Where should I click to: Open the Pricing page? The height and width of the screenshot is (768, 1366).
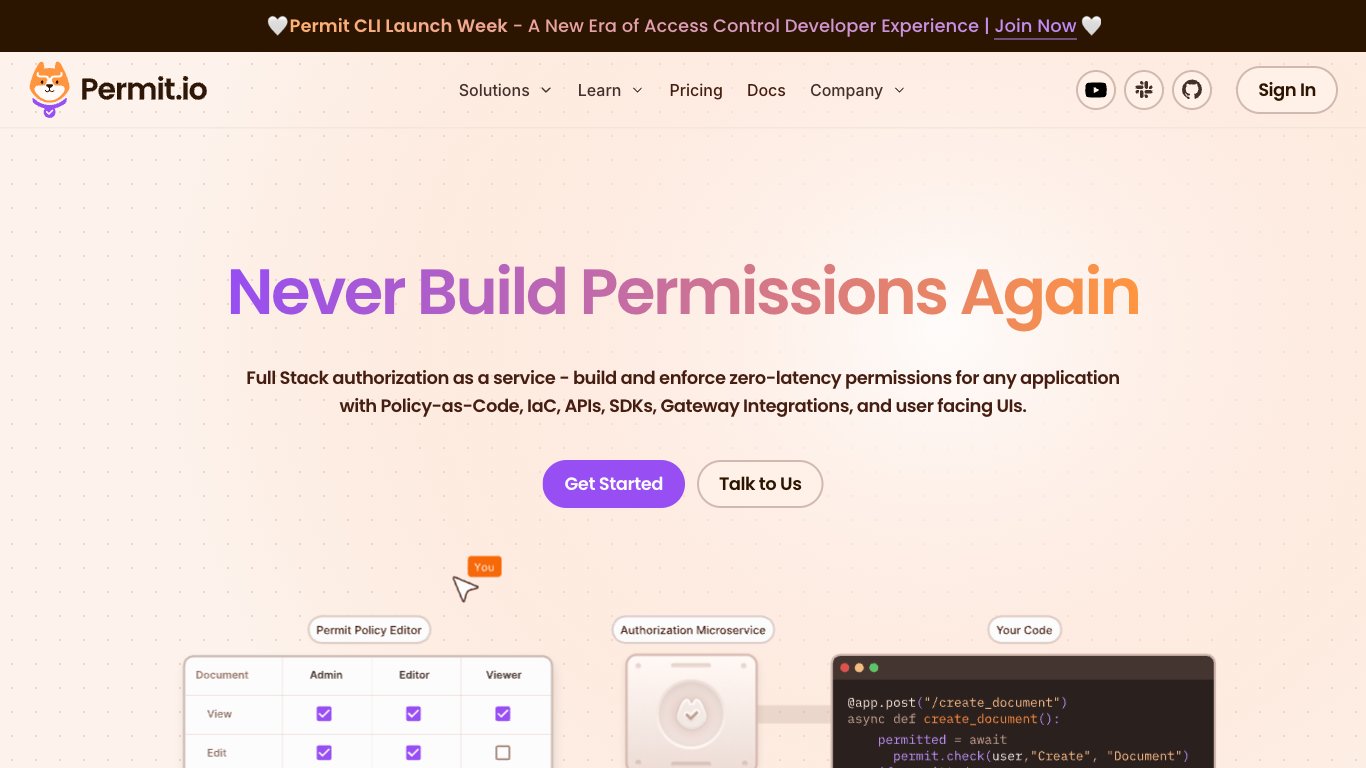tap(696, 90)
